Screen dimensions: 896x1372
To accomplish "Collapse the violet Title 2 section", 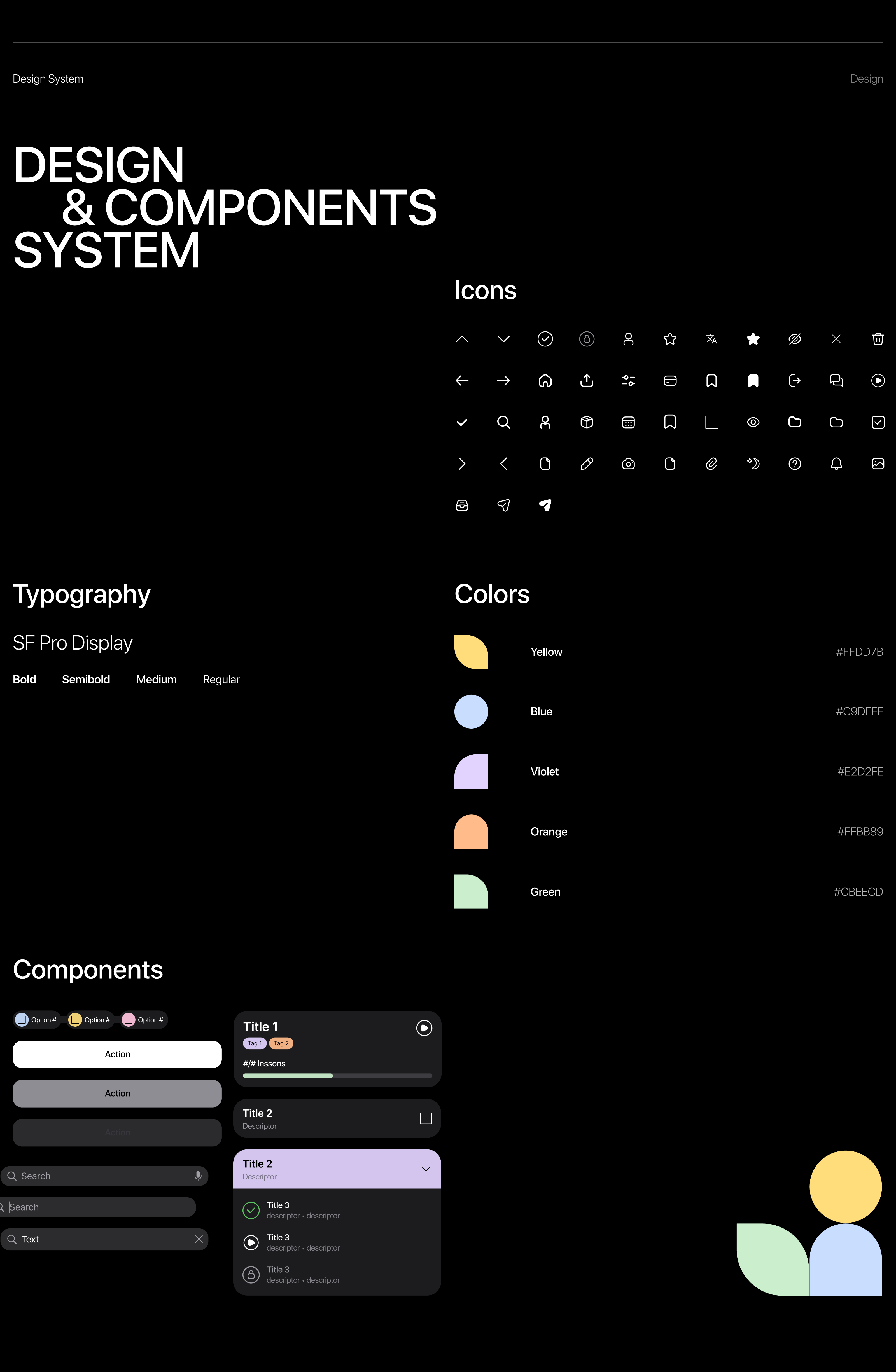I will pos(426,1169).
